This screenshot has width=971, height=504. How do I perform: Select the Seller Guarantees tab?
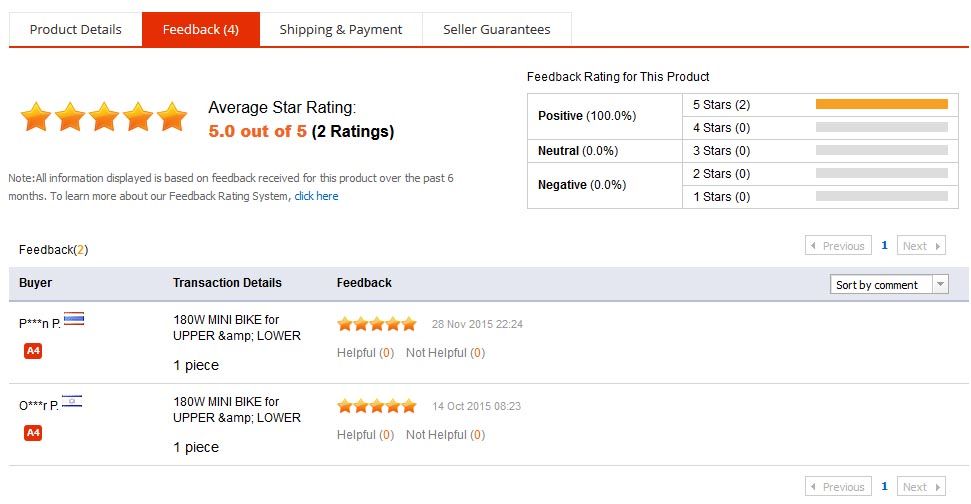497,29
